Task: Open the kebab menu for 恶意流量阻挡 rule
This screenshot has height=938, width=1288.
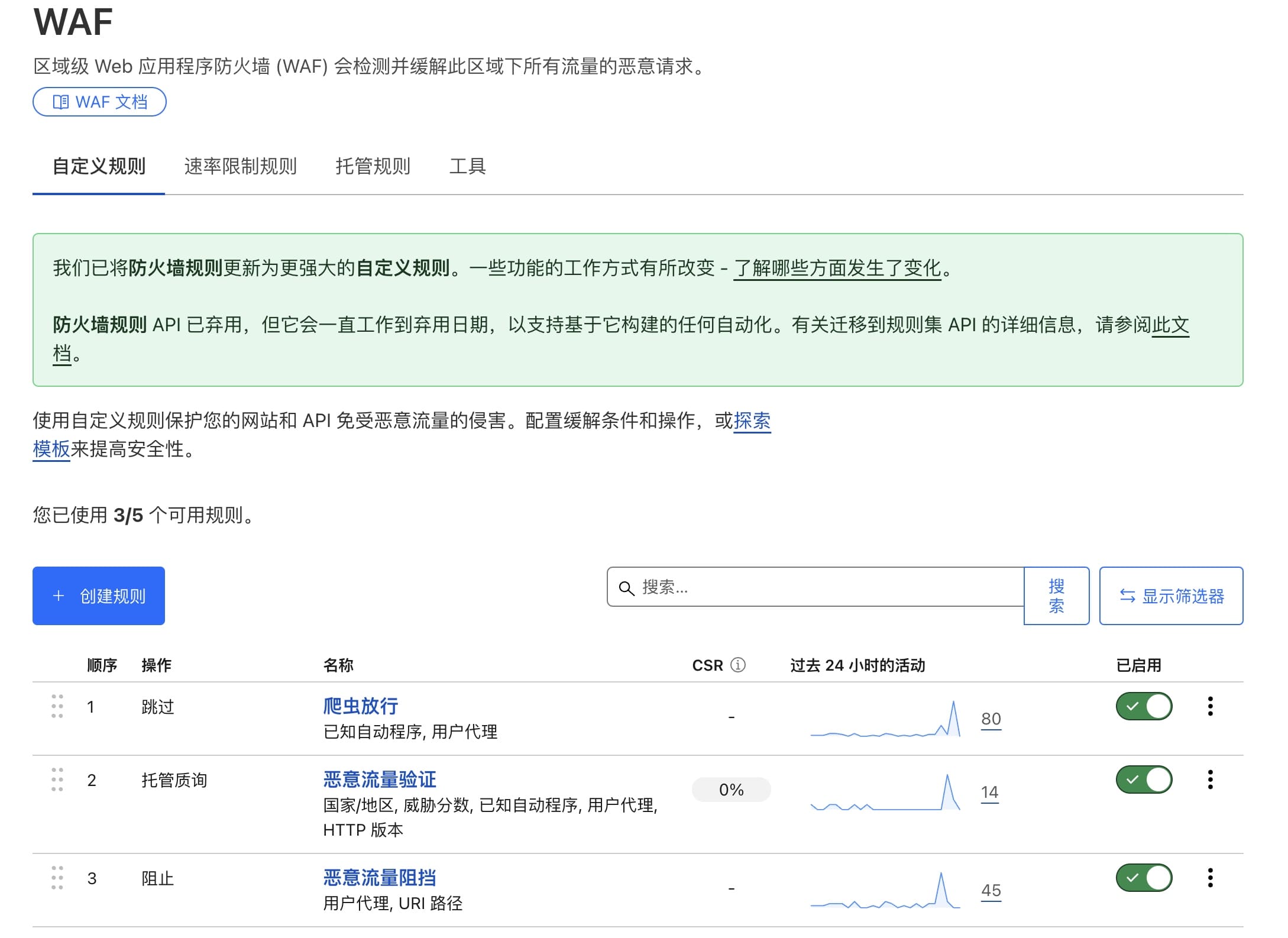Action: point(1211,877)
